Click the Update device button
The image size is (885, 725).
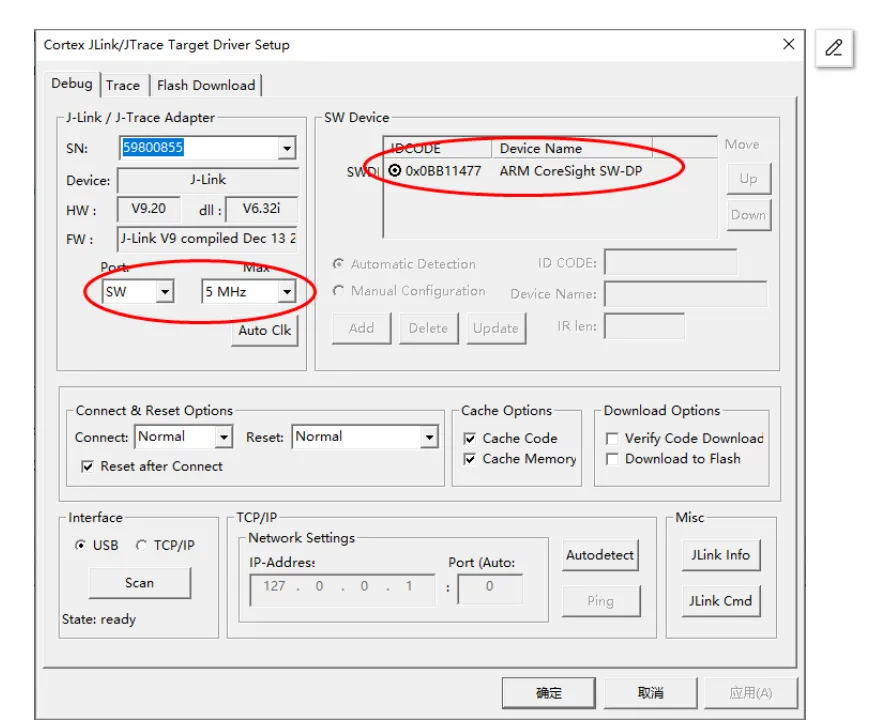pyautogui.click(x=496, y=328)
